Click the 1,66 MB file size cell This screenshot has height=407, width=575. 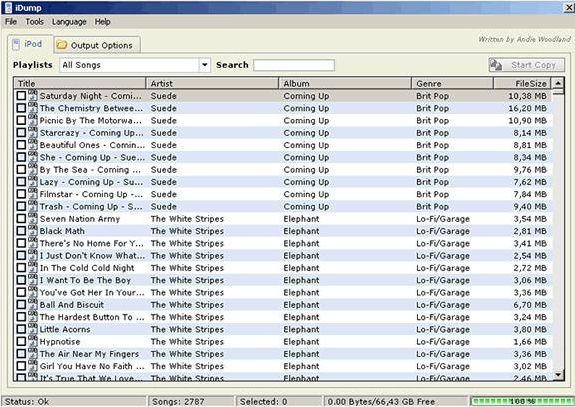pos(530,342)
